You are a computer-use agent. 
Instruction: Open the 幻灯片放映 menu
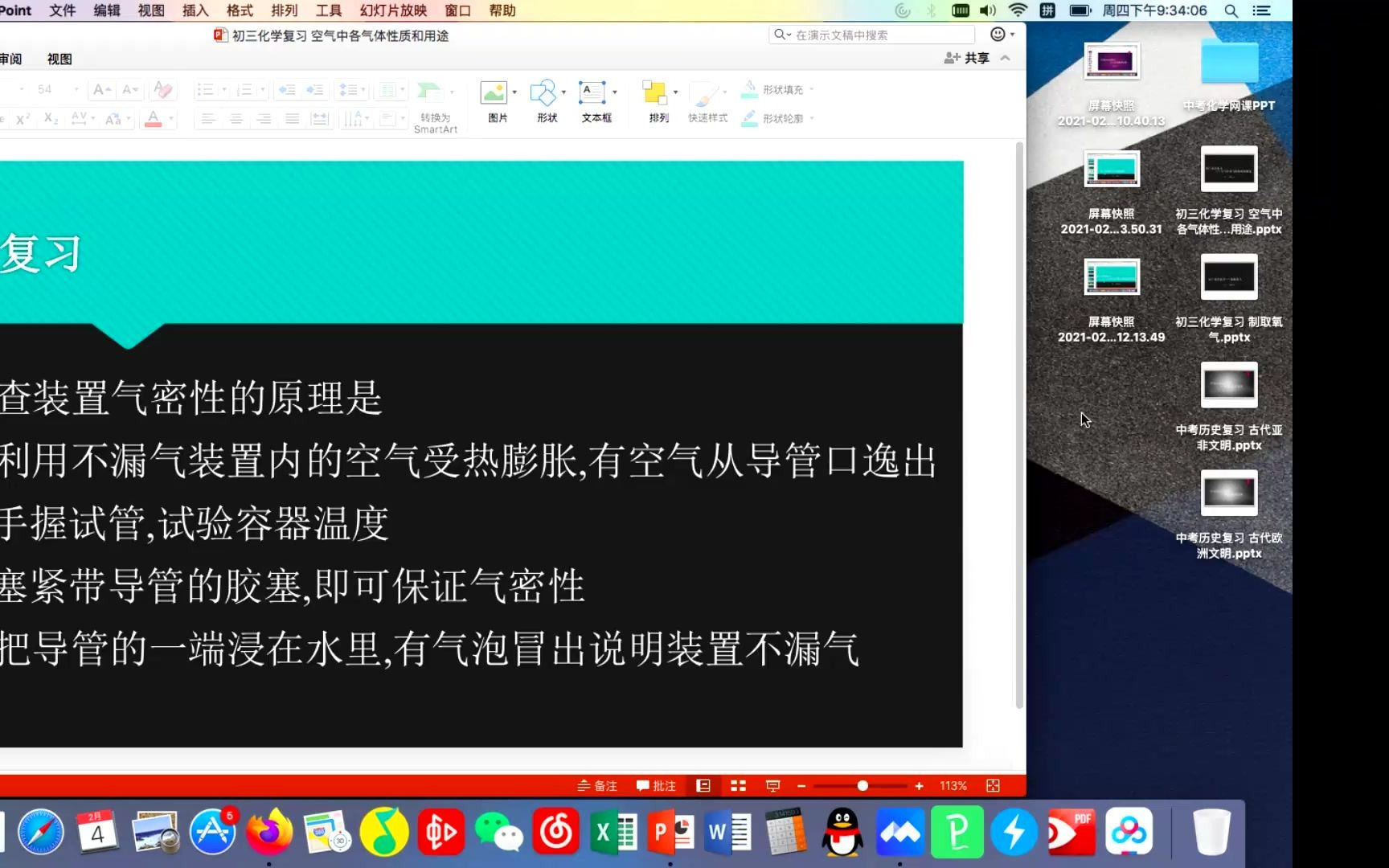(393, 10)
